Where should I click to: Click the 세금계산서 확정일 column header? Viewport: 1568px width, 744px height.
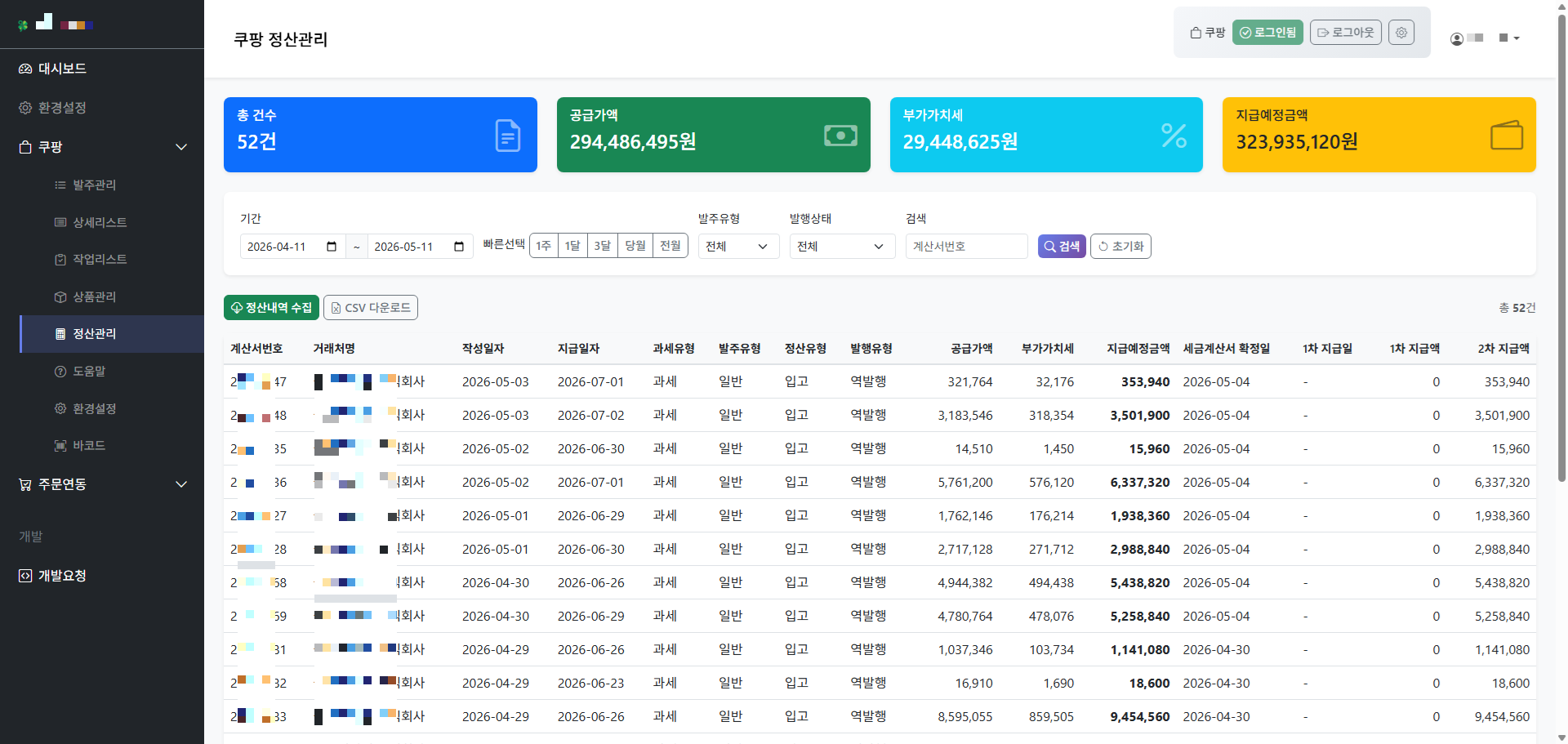[x=1227, y=349]
